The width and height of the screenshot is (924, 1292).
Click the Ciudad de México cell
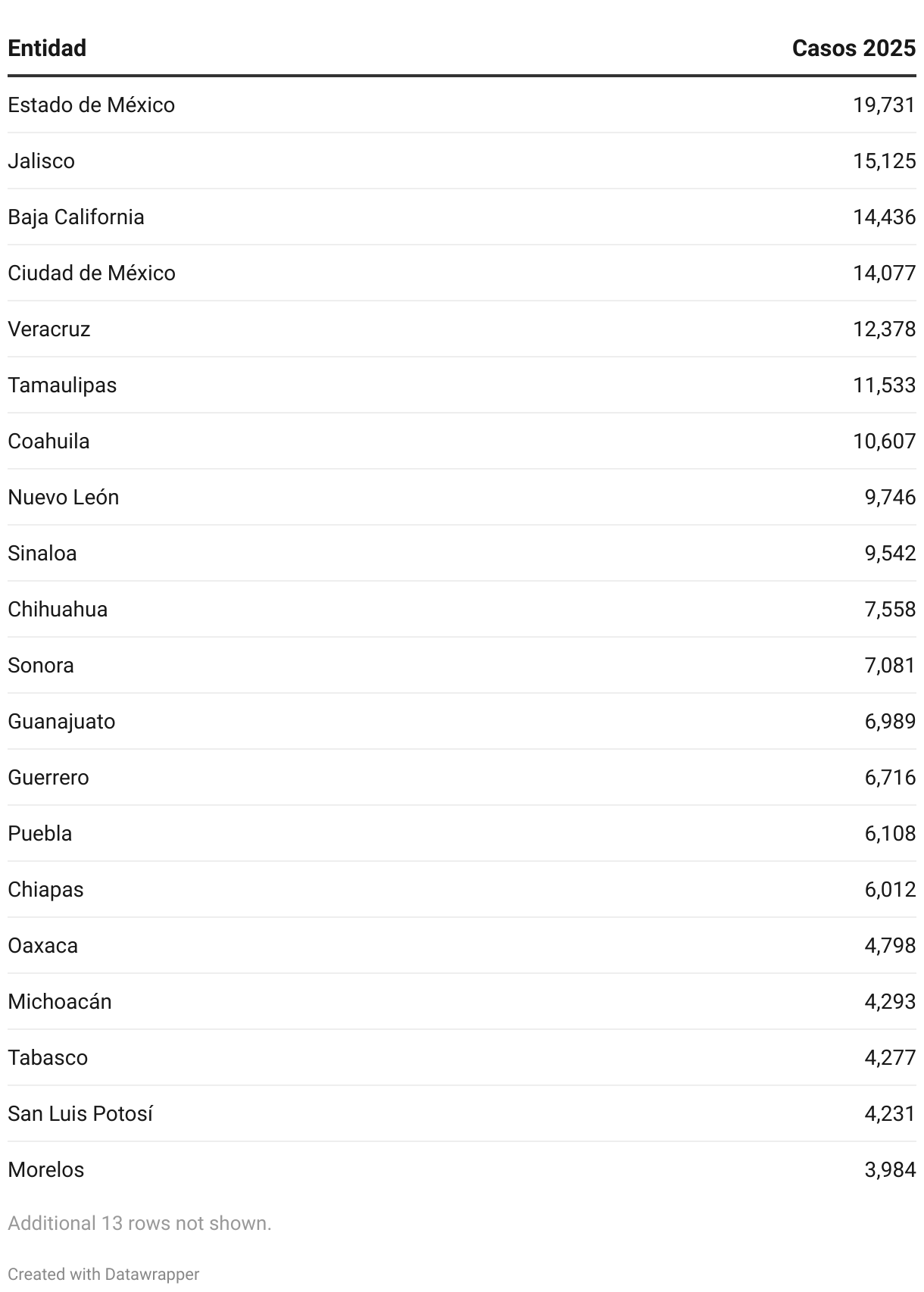coord(92,273)
